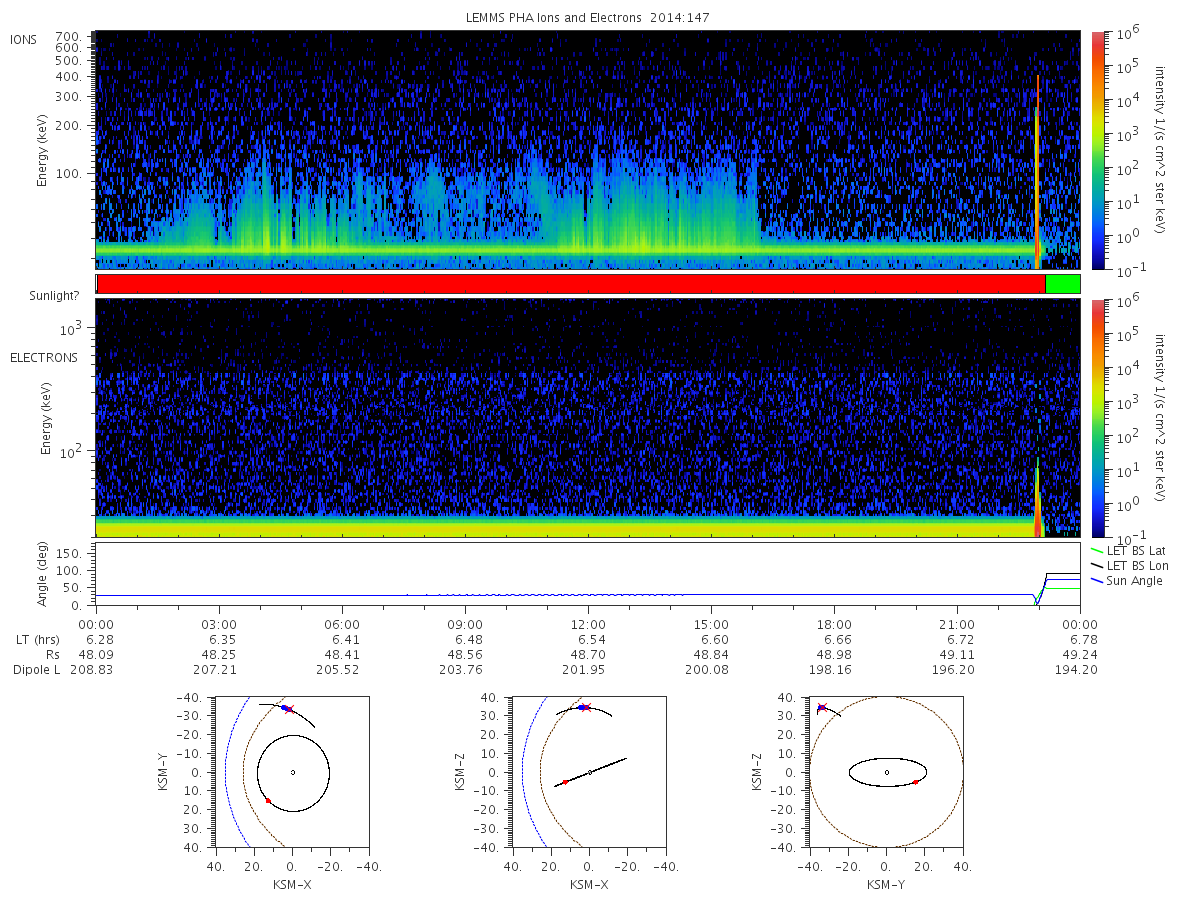This screenshot has width=1200, height=900.
Task: Click the red segment of the Sunlight bar
Action: point(571,284)
